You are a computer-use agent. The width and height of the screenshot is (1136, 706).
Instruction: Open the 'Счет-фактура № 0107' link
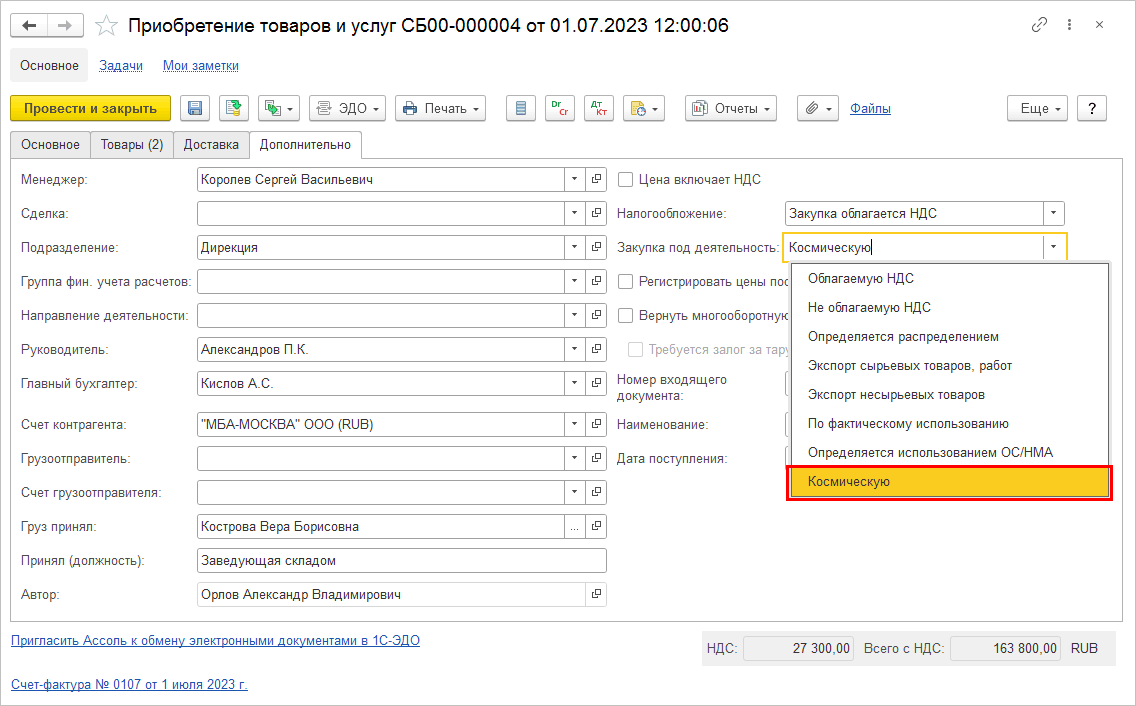(129, 685)
